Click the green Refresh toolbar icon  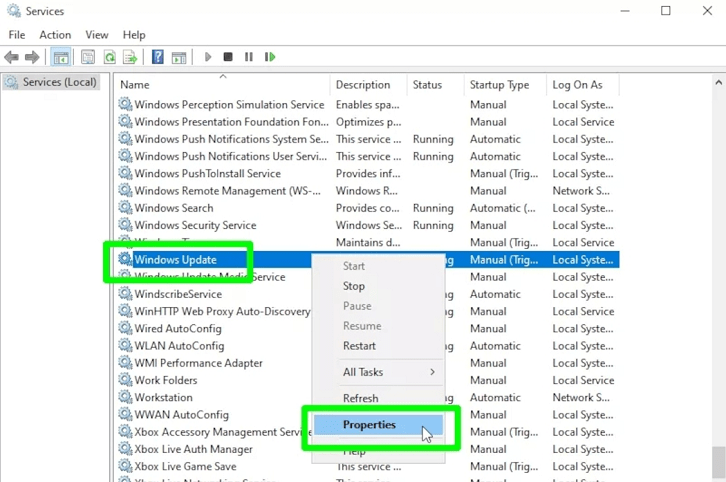[110, 57]
